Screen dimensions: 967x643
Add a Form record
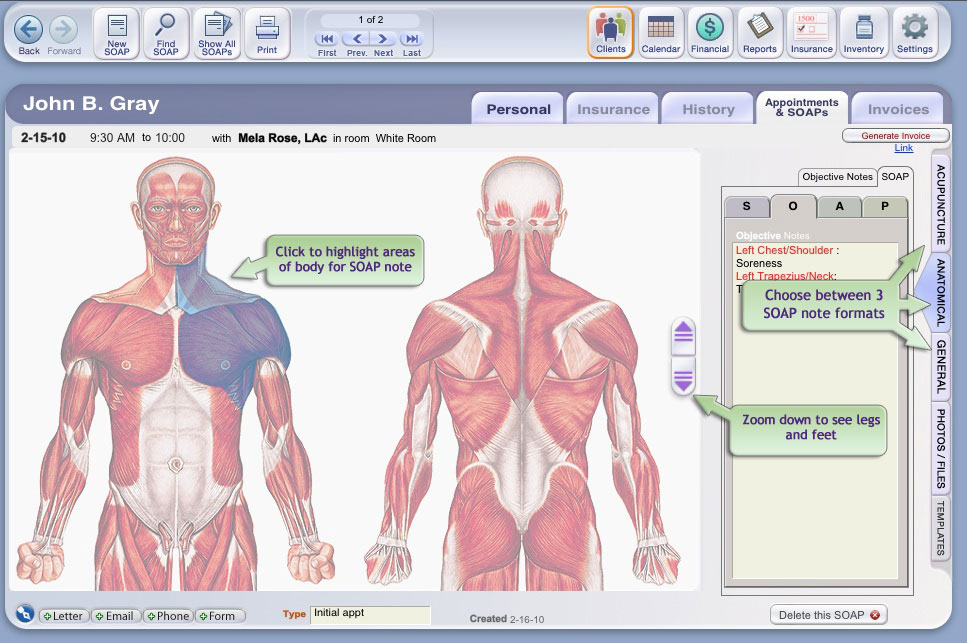click(x=220, y=616)
